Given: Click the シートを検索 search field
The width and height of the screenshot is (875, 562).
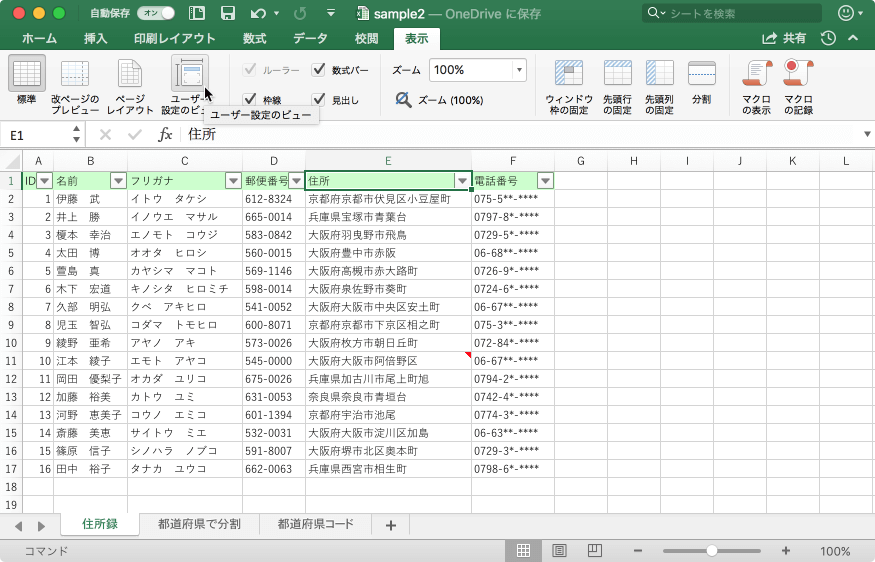Looking at the screenshot, I should tap(732, 13).
